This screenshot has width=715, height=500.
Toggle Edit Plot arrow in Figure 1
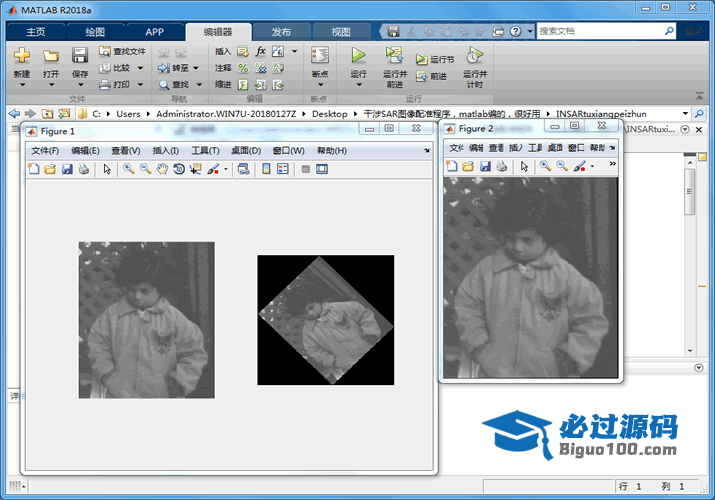[107, 169]
